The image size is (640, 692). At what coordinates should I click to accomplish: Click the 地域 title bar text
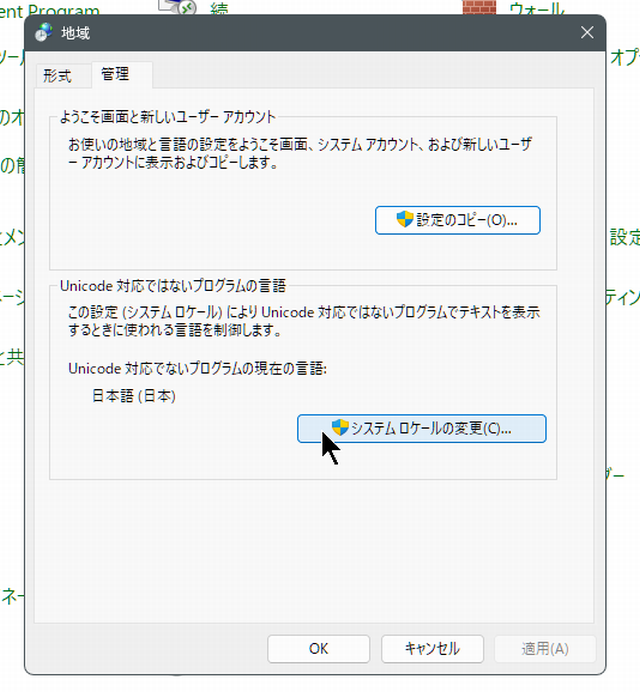(76, 32)
